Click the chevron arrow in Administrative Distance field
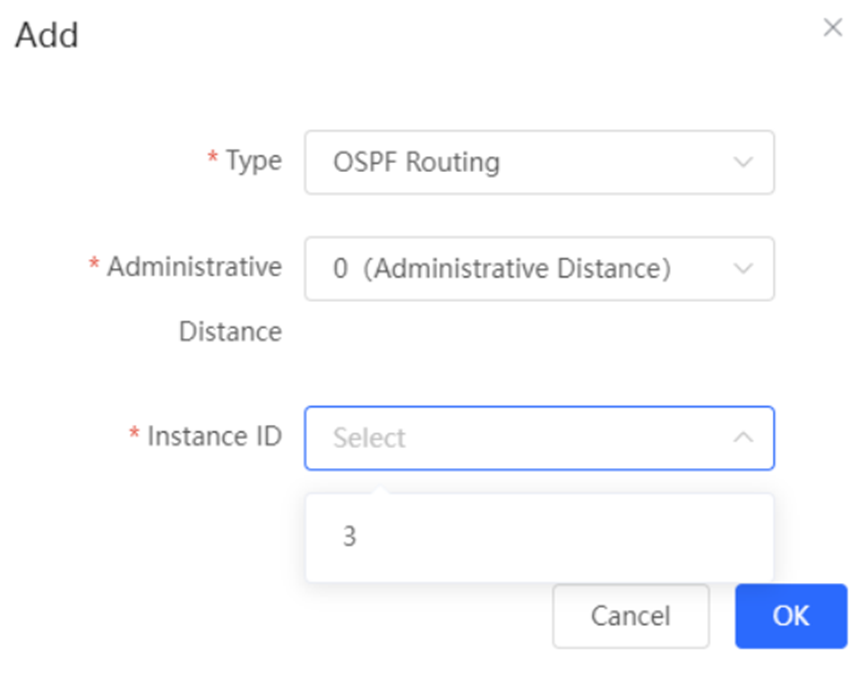 click(x=743, y=269)
